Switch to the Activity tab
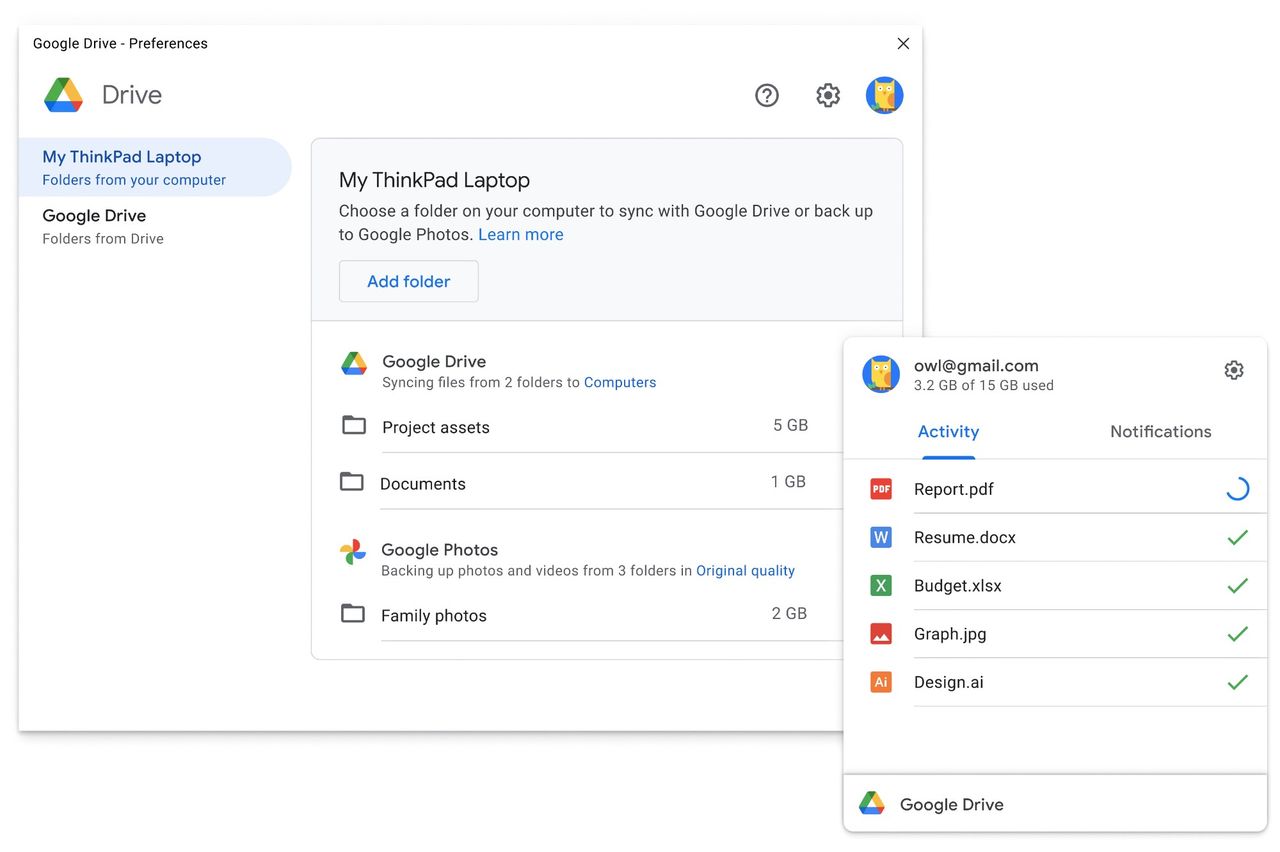This screenshot has height=852, width=1280. coord(947,431)
